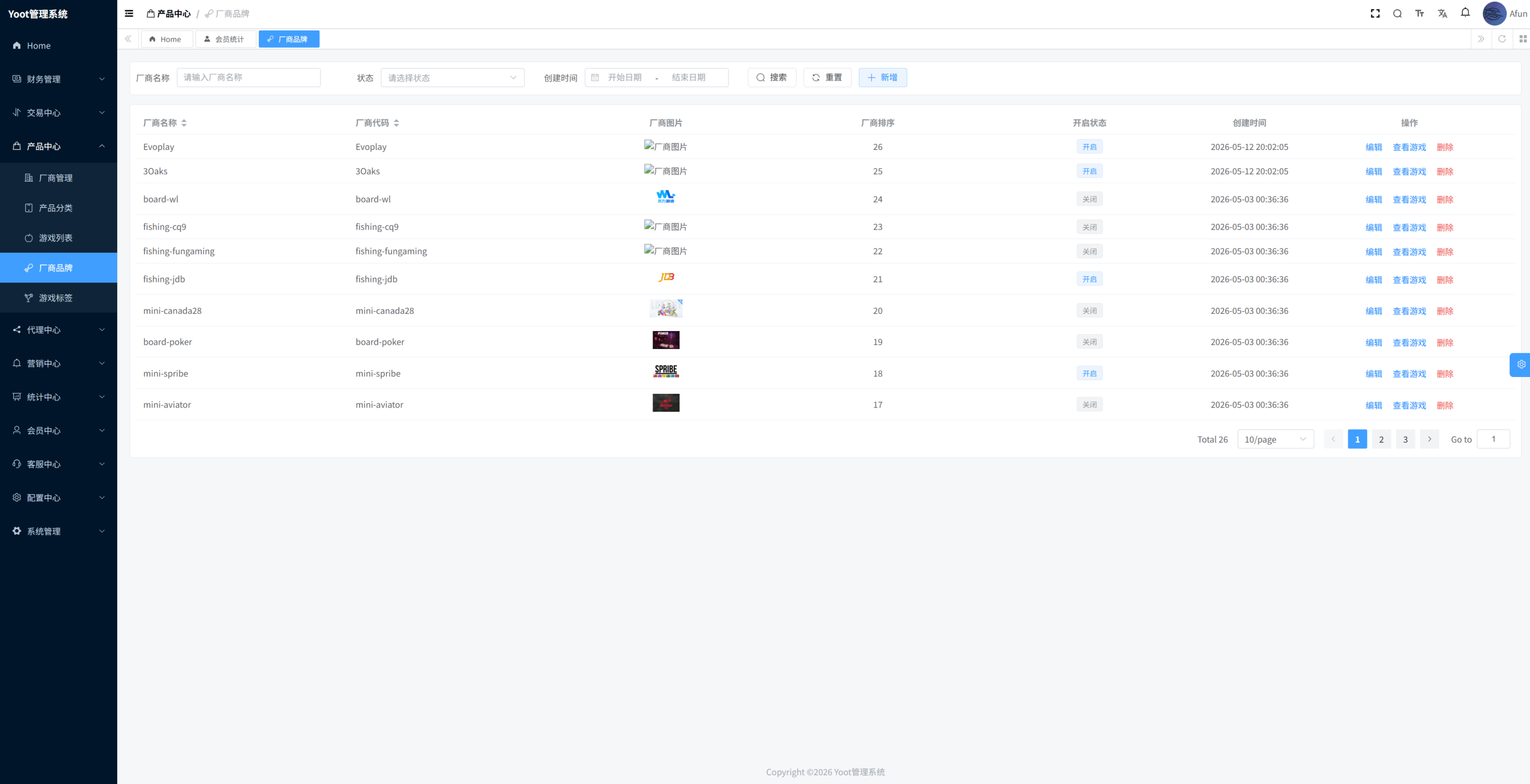Click 搜索 search button

772,77
